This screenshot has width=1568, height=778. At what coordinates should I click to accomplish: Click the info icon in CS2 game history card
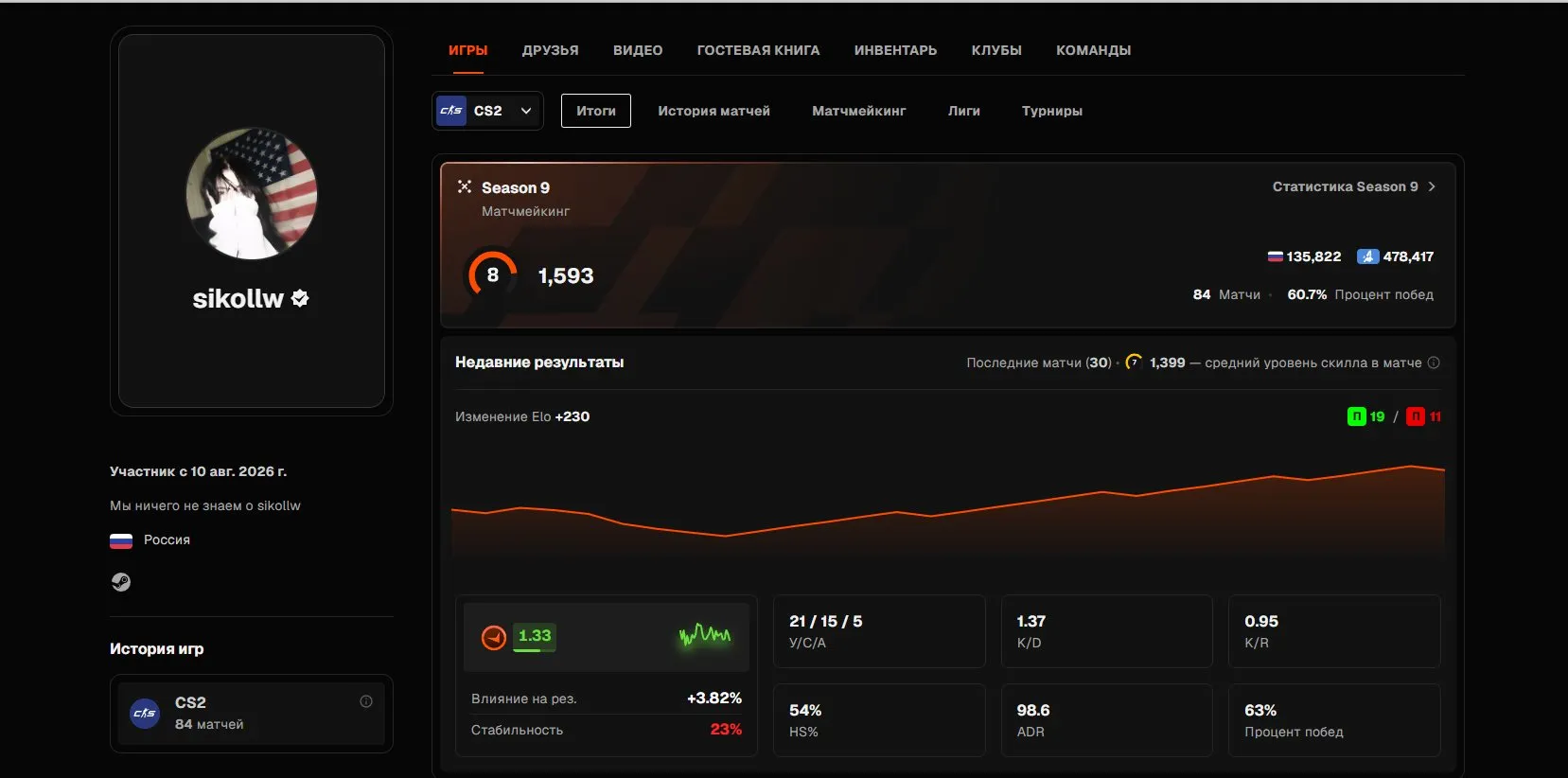(x=366, y=701)
